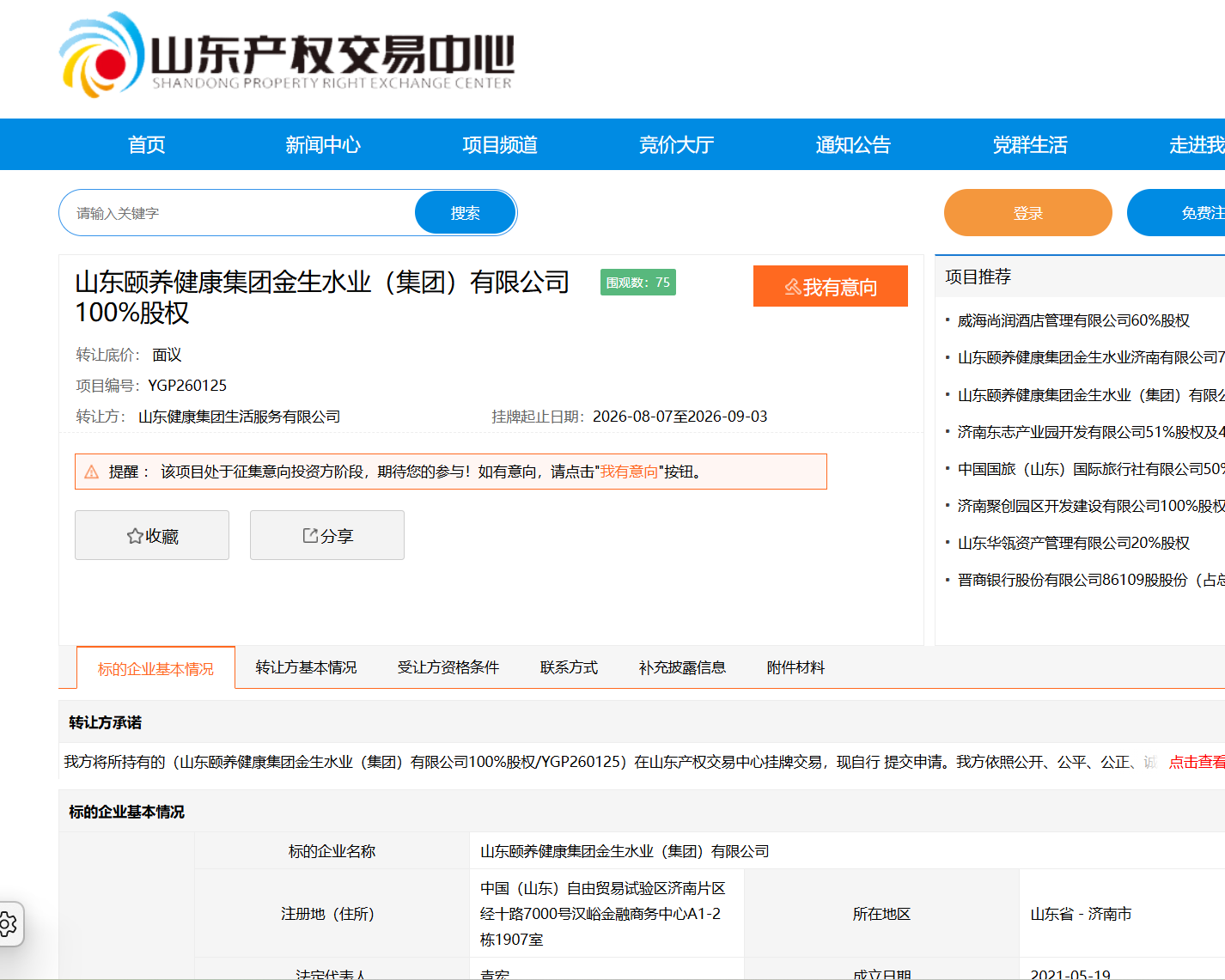Click the red 点击查看 link
Screen dimensions: 1225x980
click(x=1197, y=762)
